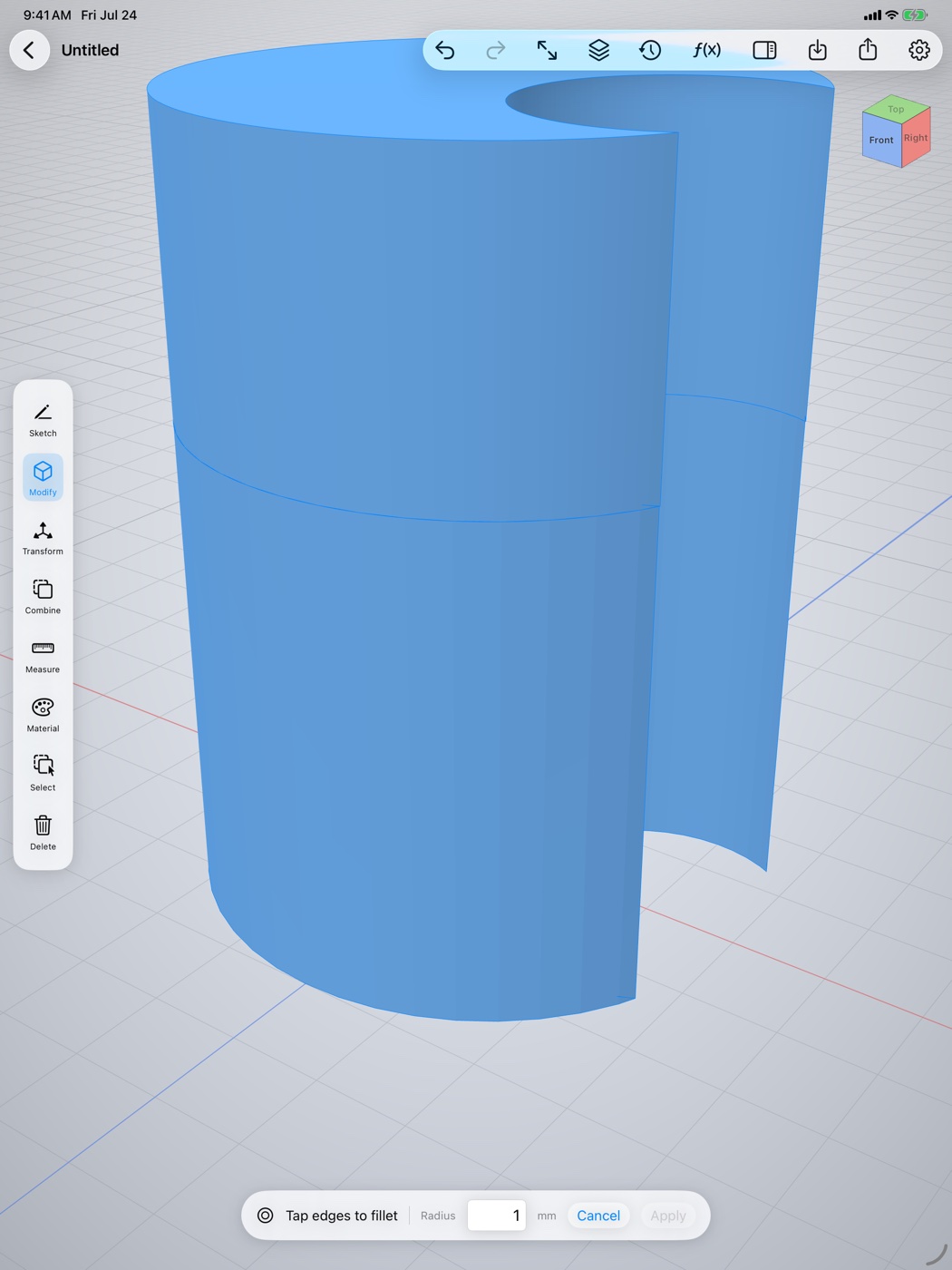Open the layers stack panel
Image resolution: width=952 pixels, height=1270 pixels.
(x=598, y=50)
